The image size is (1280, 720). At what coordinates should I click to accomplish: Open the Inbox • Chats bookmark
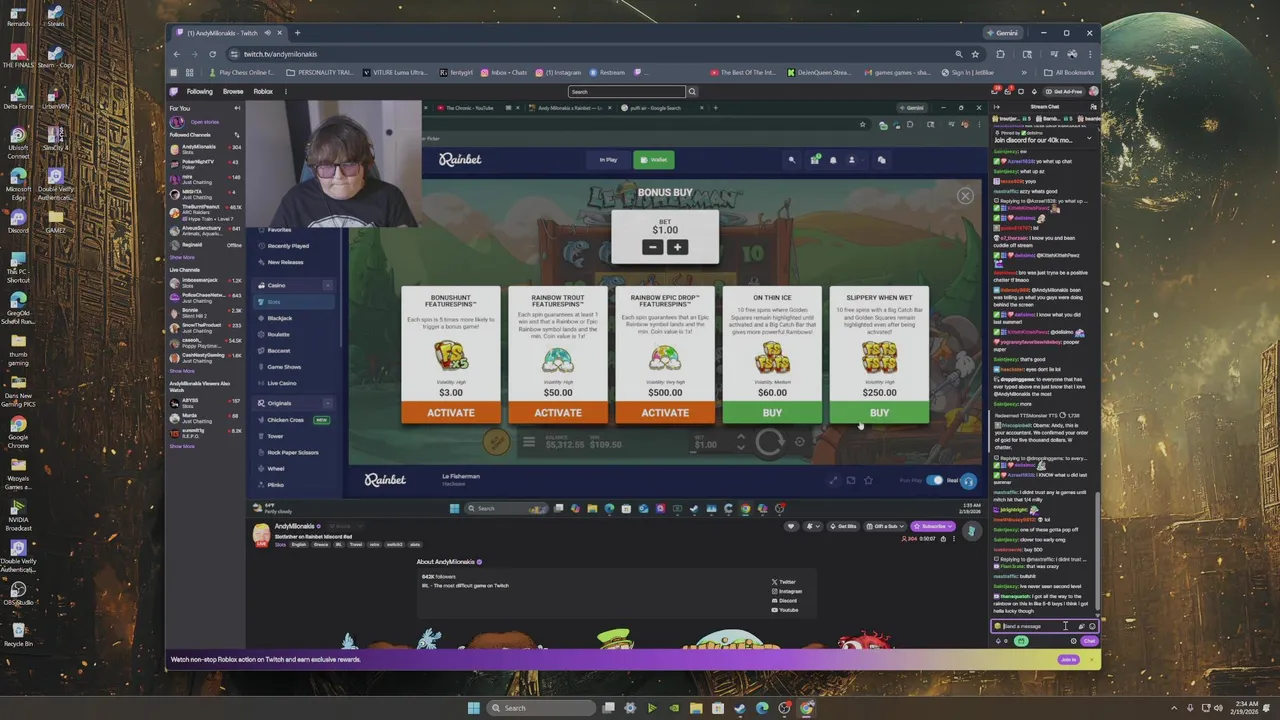504,72
